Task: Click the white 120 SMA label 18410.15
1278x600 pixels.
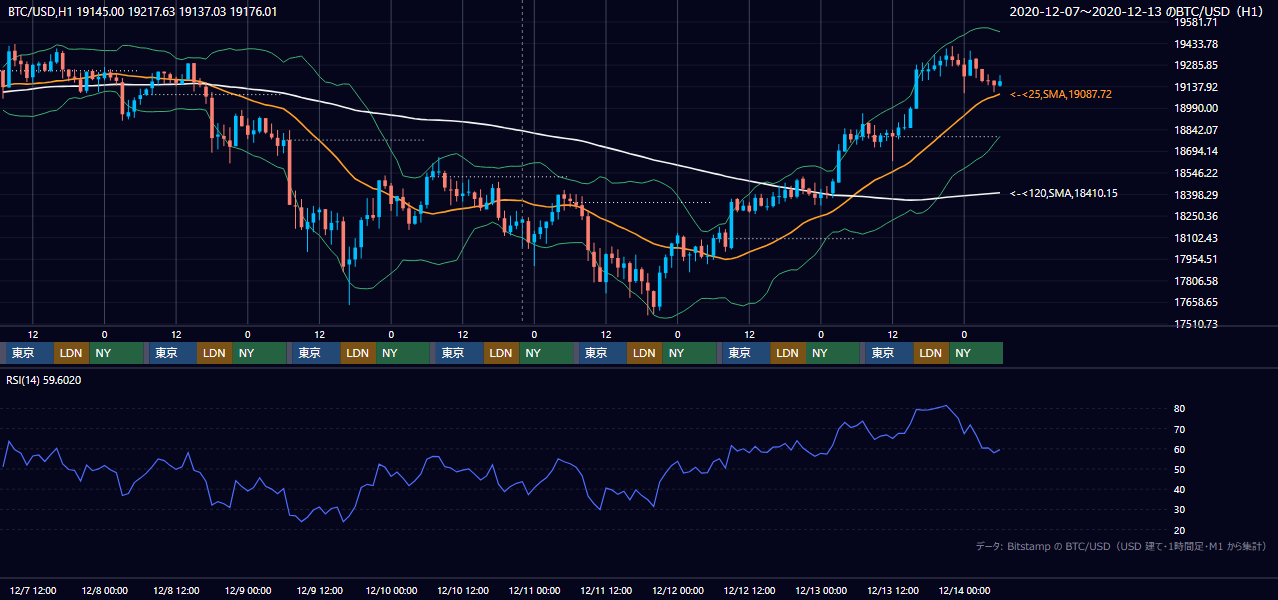Action: (1064, 194)
